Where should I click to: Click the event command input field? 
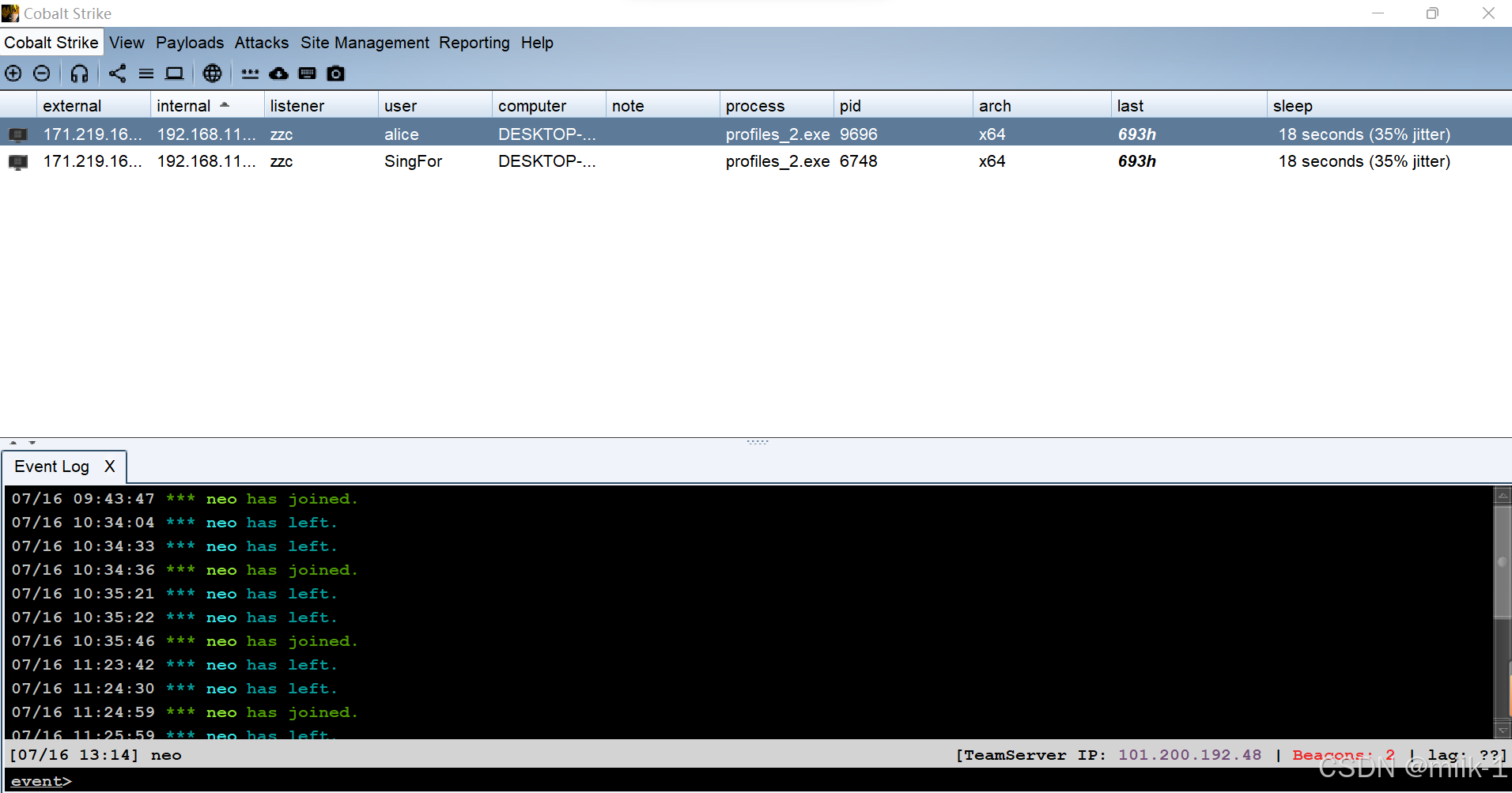791,781
